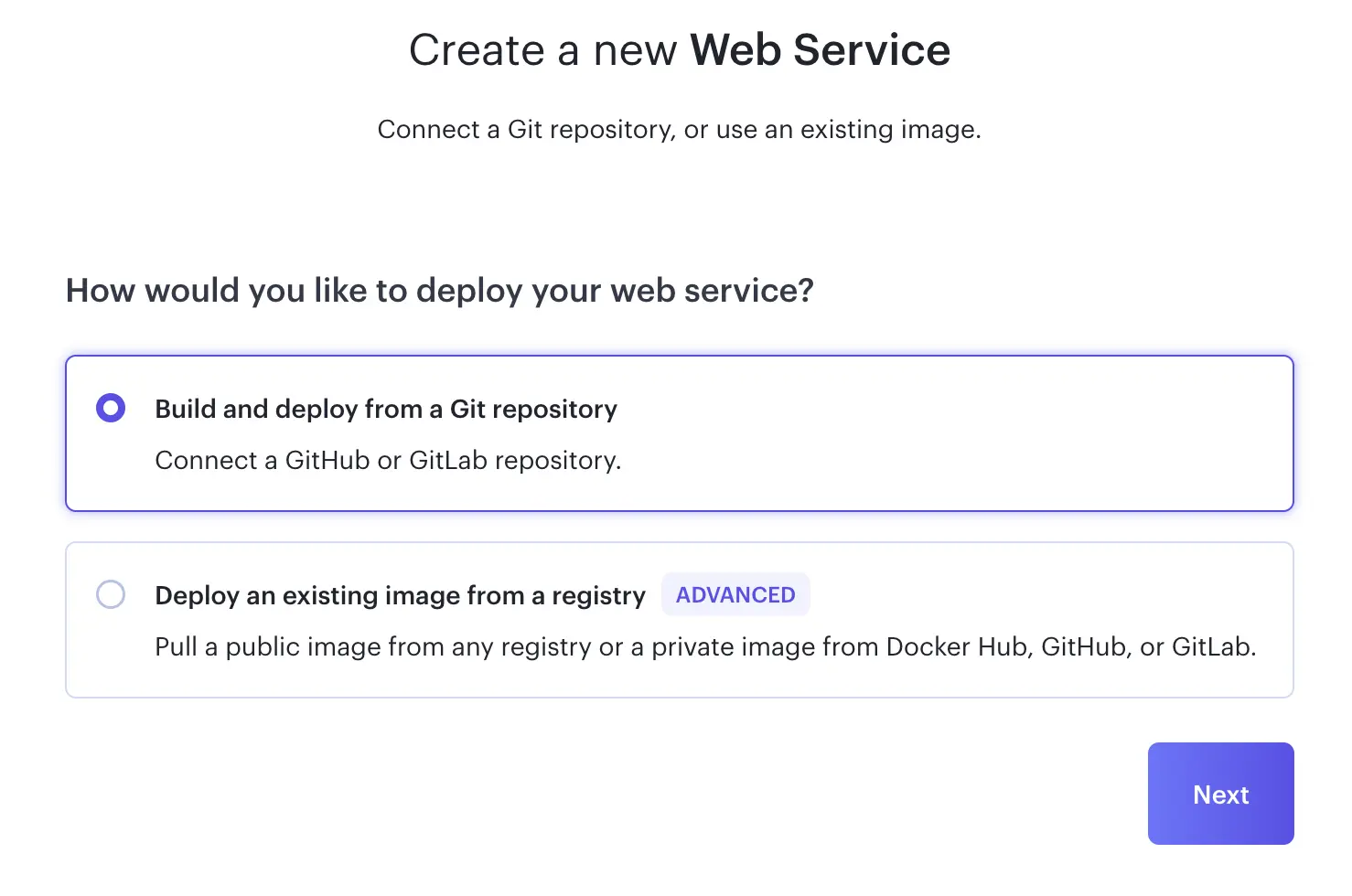Click the Build and deploy from Git label text
The height and width of the screenshot is (896, 1352).
click(x=386, y=409)
